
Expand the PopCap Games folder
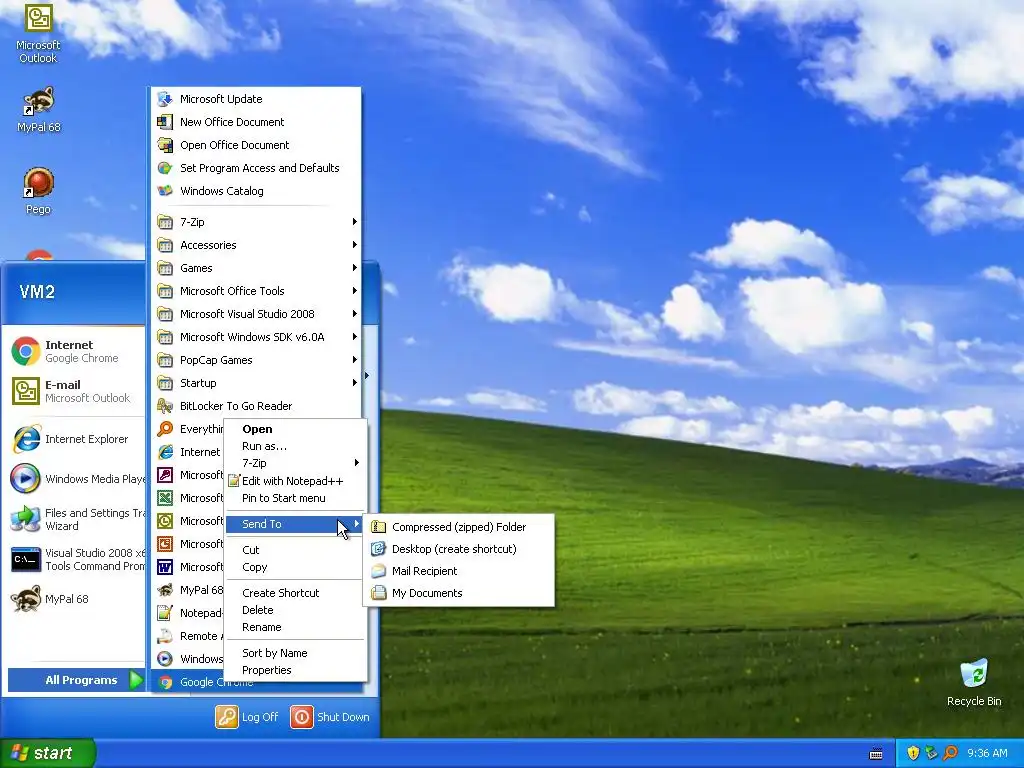257,360
